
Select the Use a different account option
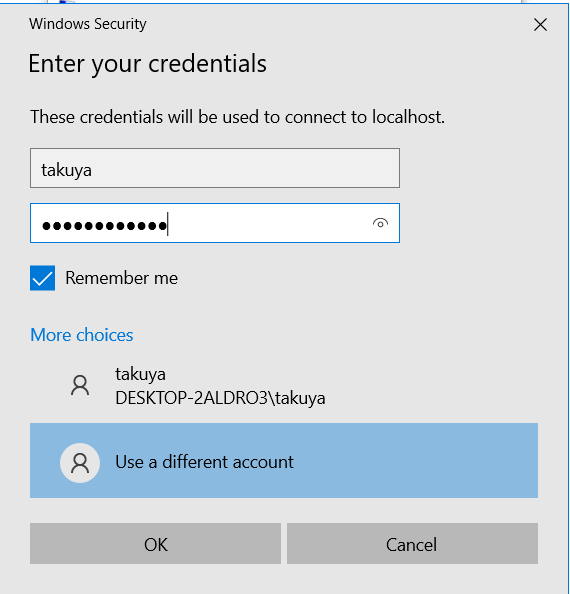pos(284,460)
